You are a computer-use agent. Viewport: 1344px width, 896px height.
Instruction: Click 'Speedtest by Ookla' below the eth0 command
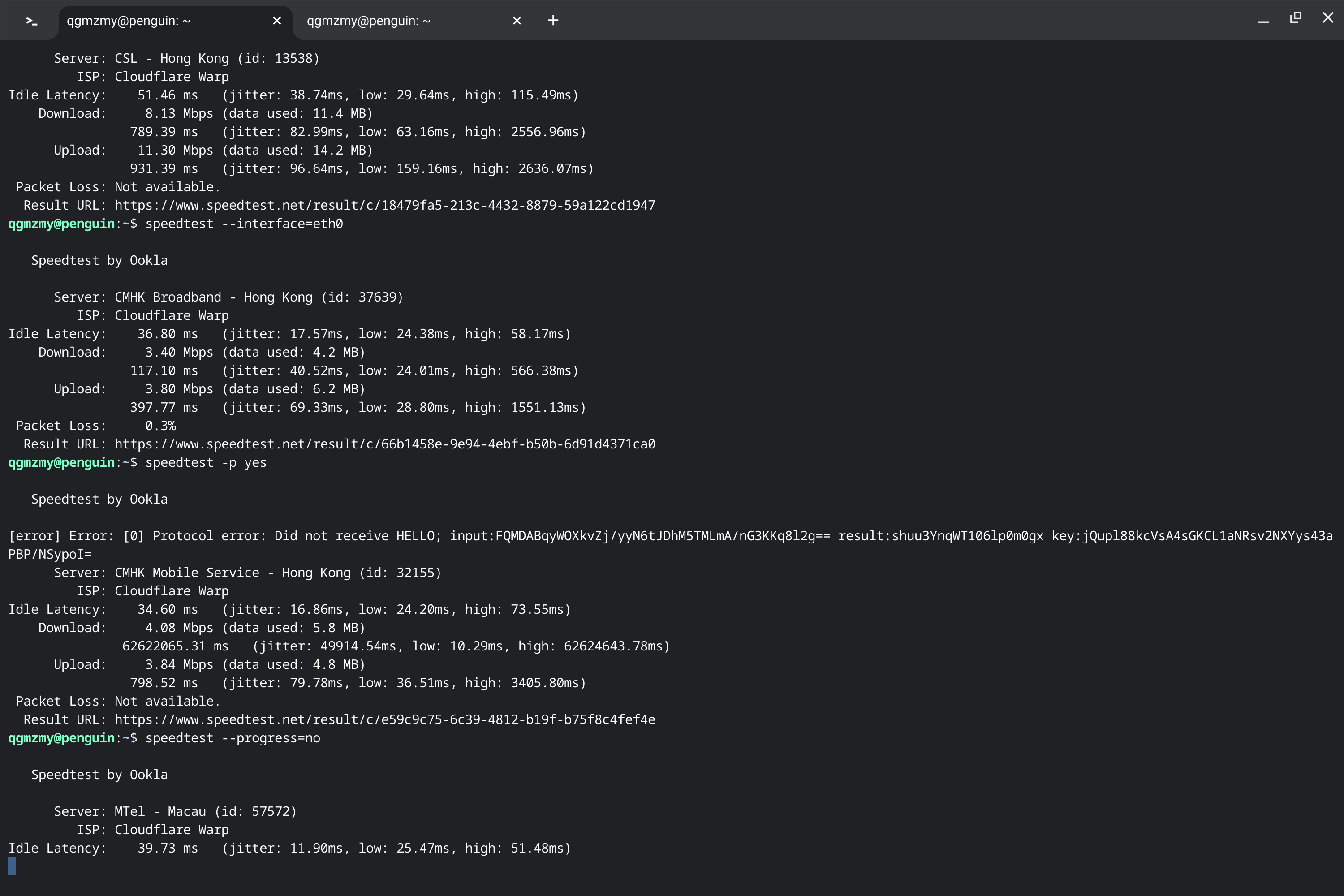point(99,261)
